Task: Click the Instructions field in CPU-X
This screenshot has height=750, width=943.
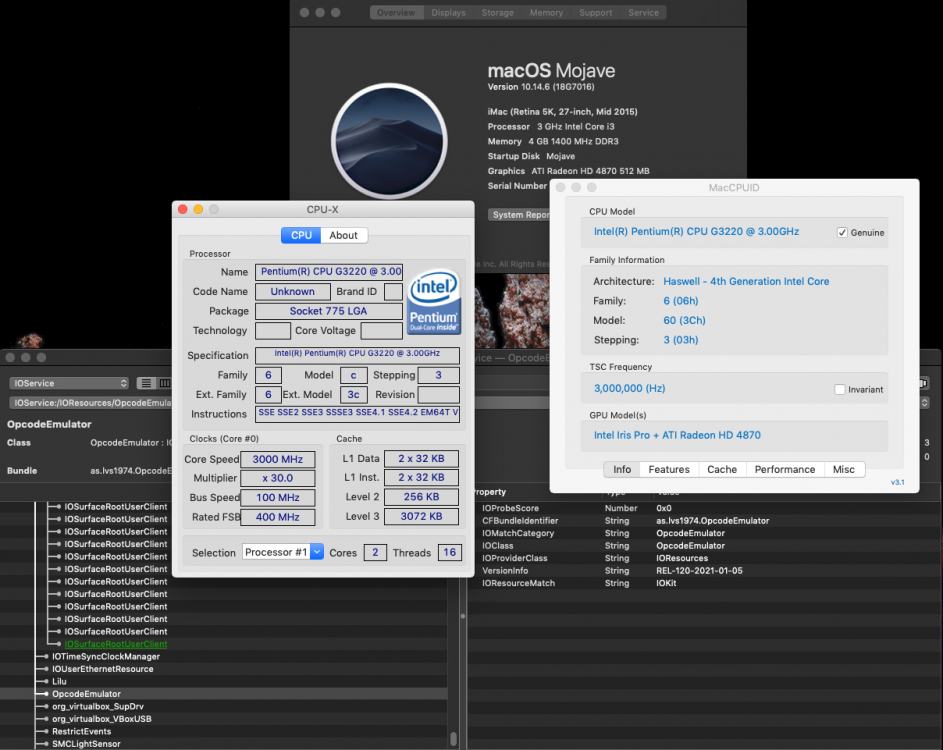Action: [357, 414]
